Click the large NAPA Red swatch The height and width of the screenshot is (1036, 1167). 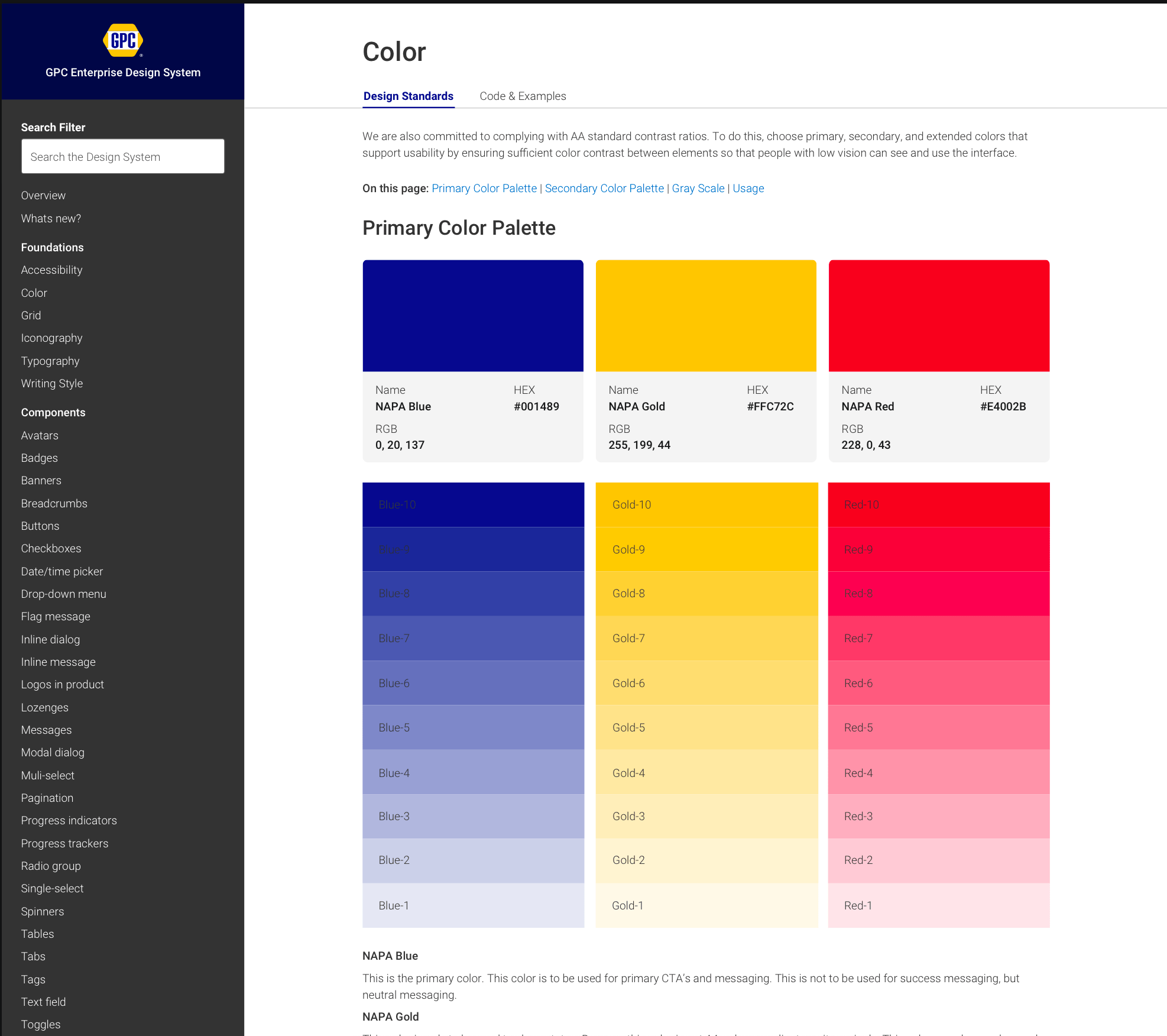pyautogui.click(x=939, y=316)
